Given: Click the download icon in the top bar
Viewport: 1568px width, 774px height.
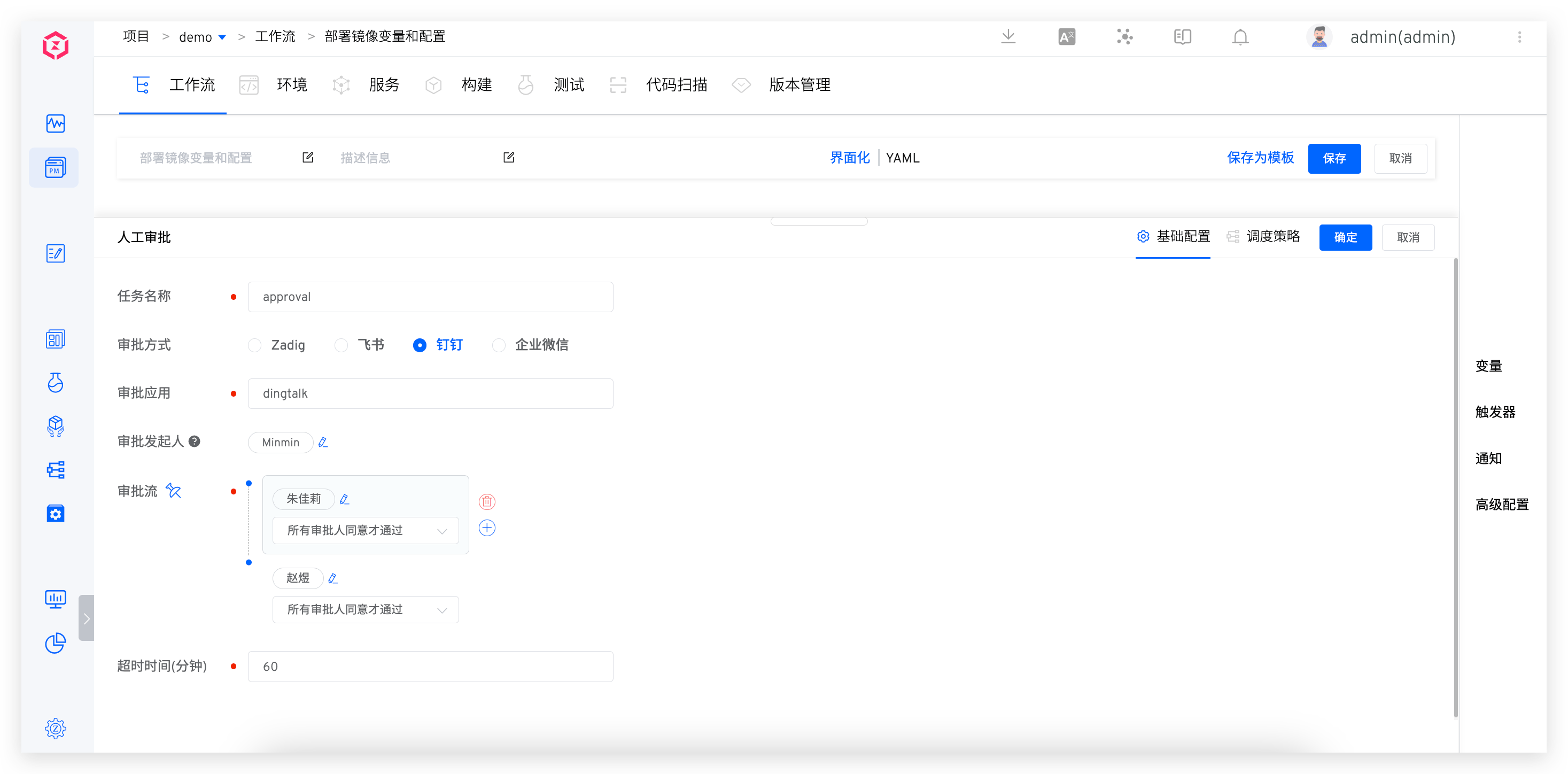Looking at the screenshot, I should (1008, 37).
